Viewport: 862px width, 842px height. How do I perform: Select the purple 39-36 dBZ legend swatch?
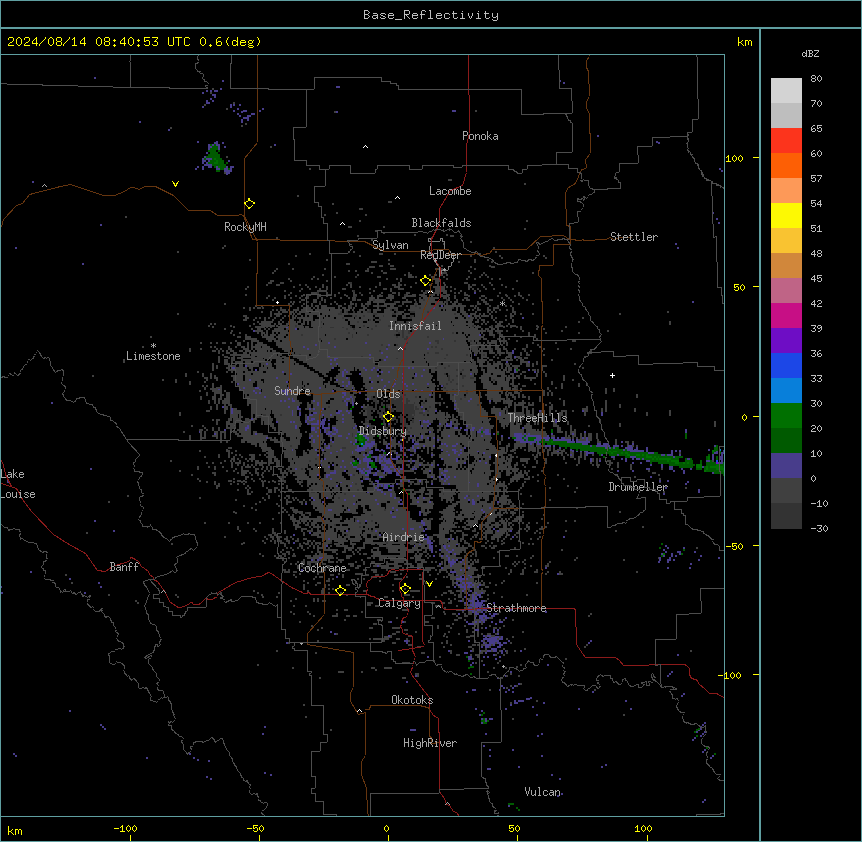click(x=786, y=341)
